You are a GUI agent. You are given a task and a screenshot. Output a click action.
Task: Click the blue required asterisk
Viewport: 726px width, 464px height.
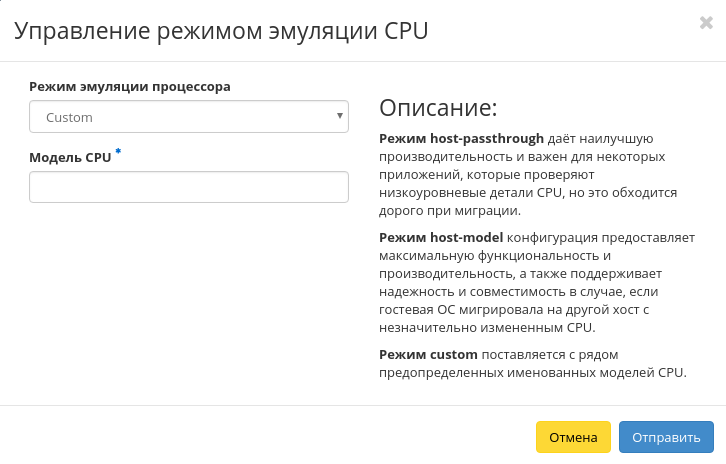[x=118, y=152]
